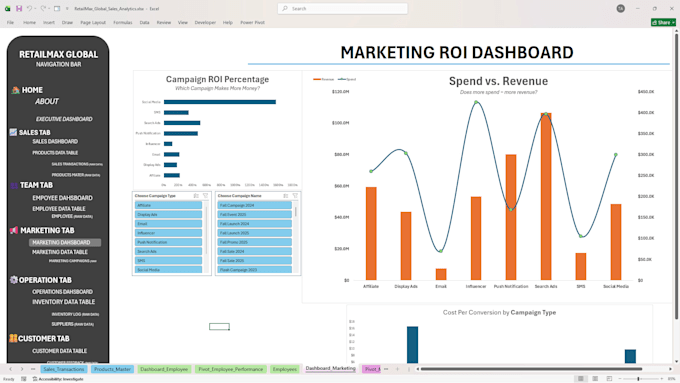Switch to Page Layout view in status bar
The image size is (680, 383).
[x=595, y=379]
